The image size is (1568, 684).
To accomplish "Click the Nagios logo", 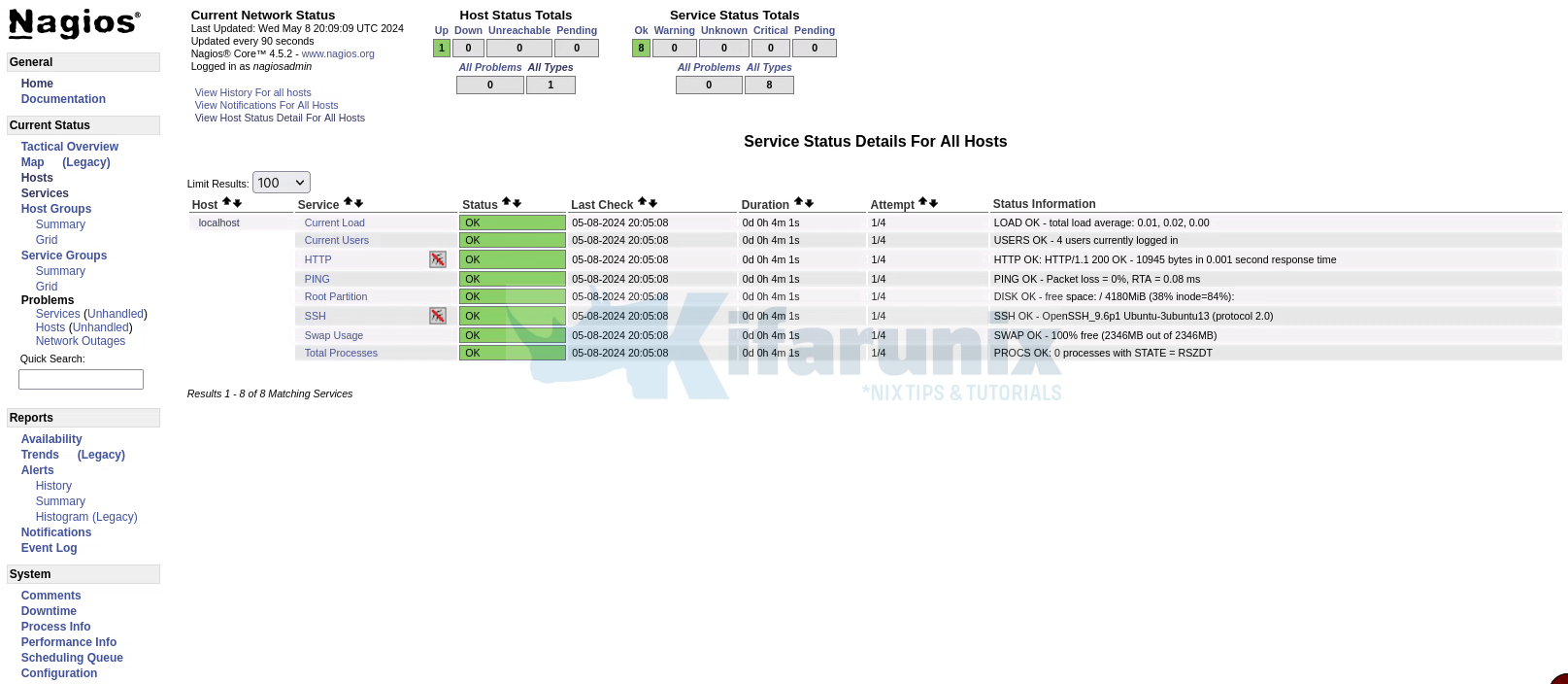I will pos(74,23).
